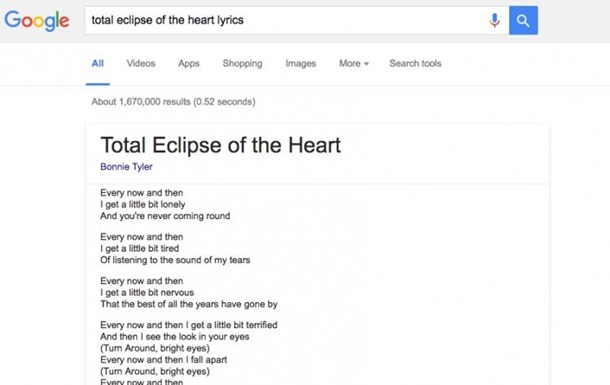Click the More dropdown arrow
The image size is (610, 385).
click(x=366, y=64)
